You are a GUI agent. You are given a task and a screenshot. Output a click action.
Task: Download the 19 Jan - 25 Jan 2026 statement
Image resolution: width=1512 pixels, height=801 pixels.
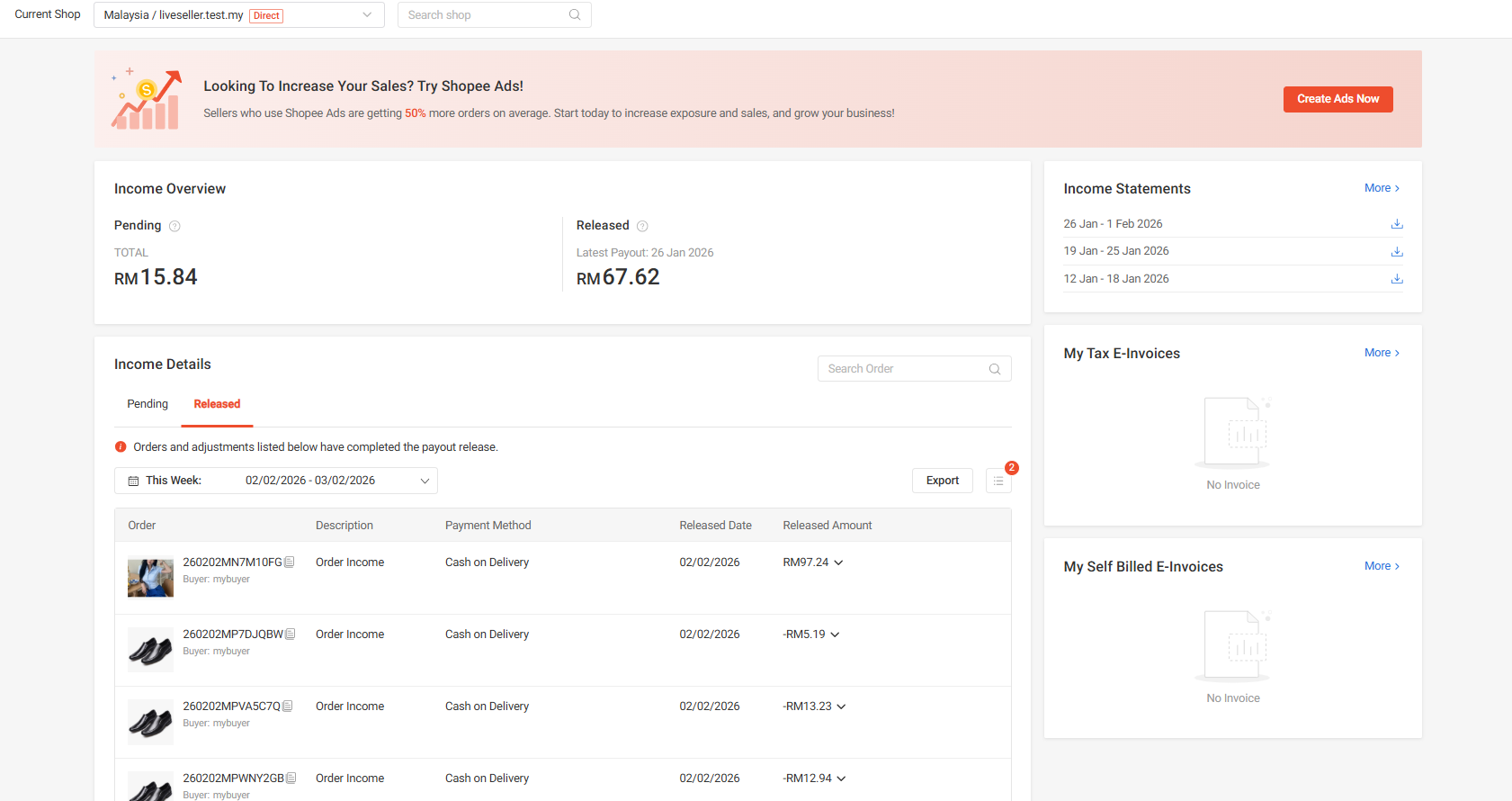pyautogui.click(x=1397, y=252)
